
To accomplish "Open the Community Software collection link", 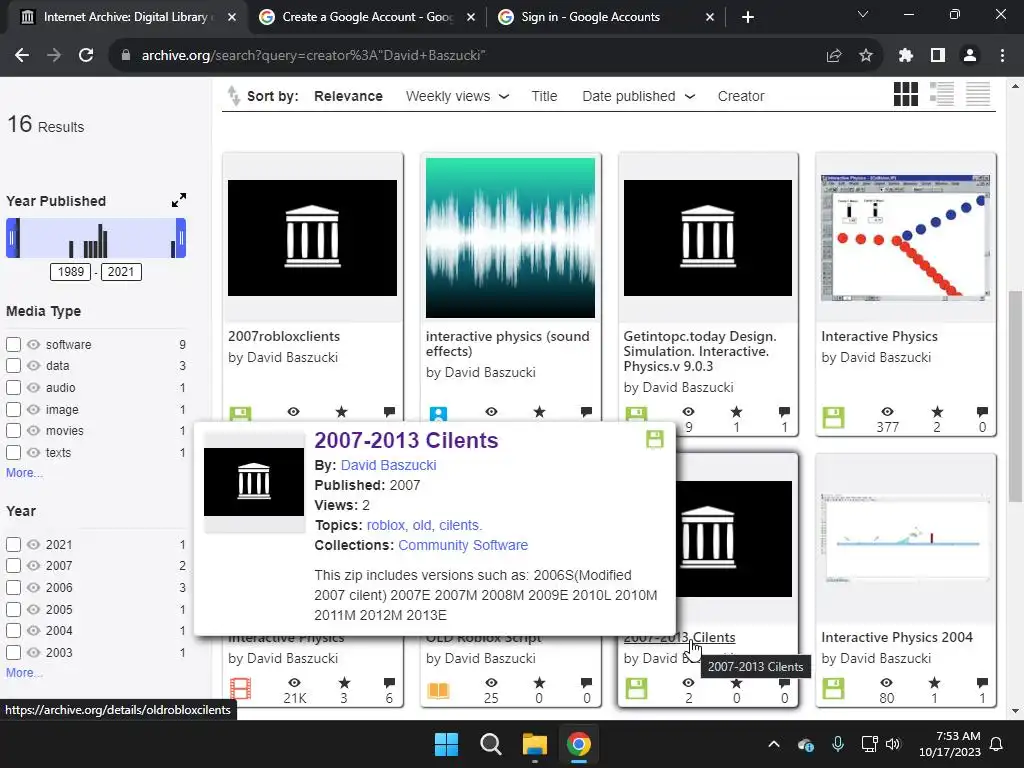I will click(x=463, y=545).
